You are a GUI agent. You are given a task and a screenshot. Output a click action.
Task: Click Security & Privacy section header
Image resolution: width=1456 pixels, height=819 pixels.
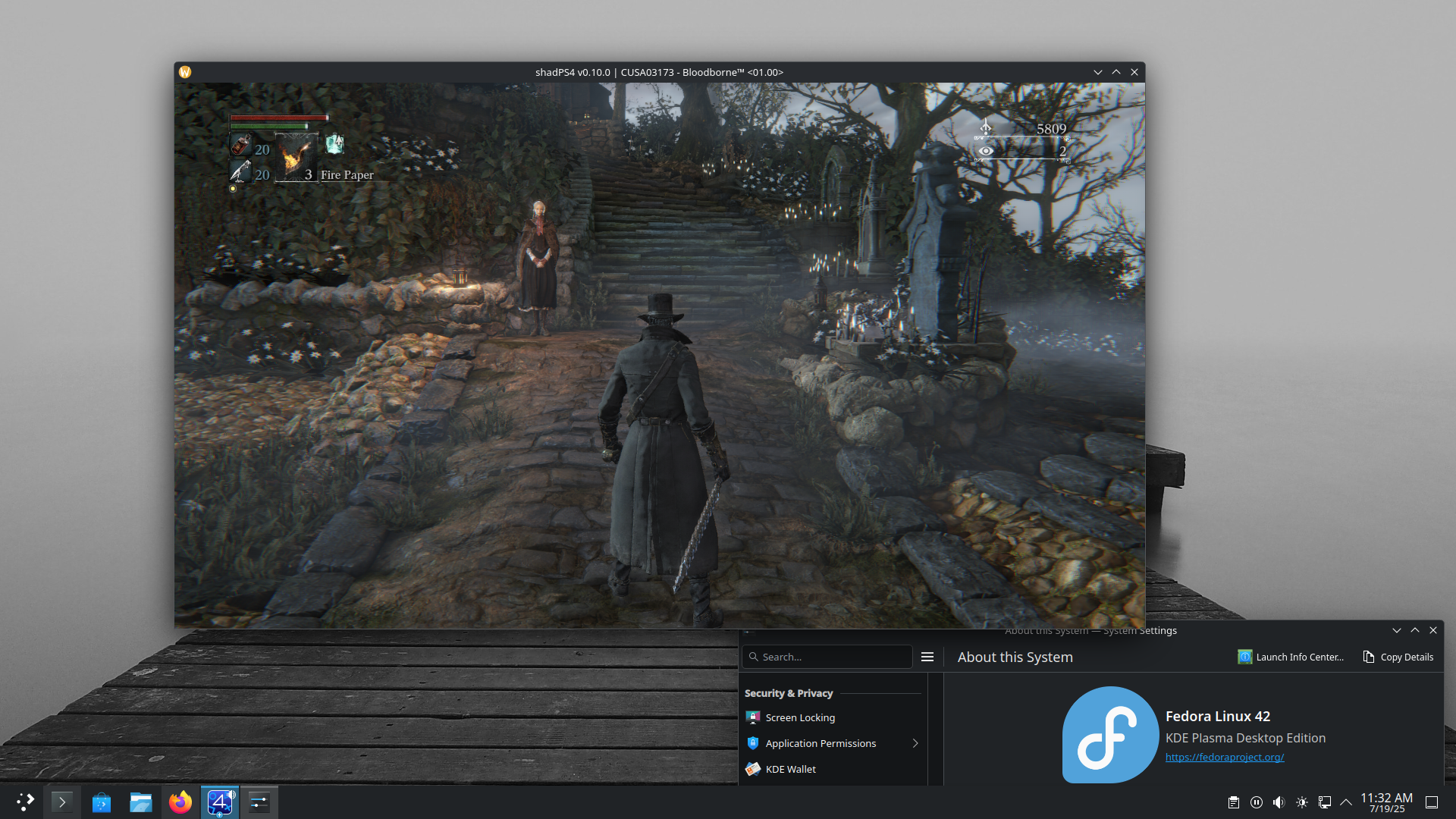click(789, 693)
